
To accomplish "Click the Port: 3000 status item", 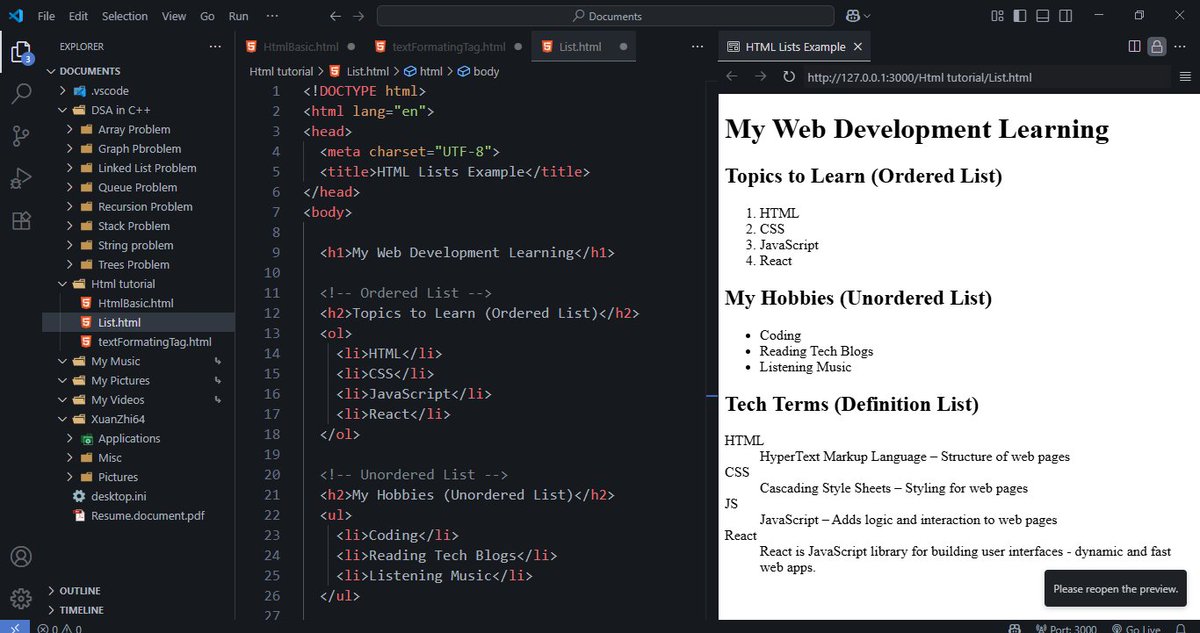I will click(x=1066, y=628).
